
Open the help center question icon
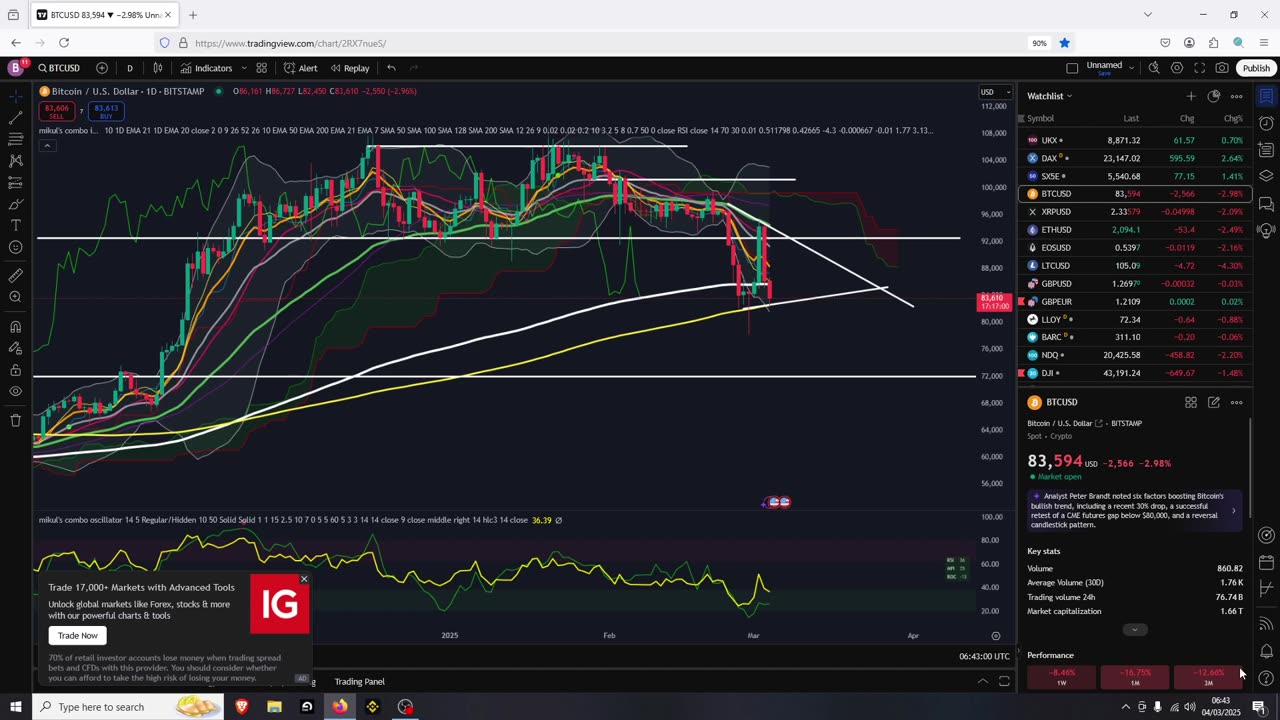tap(1266, 680)
